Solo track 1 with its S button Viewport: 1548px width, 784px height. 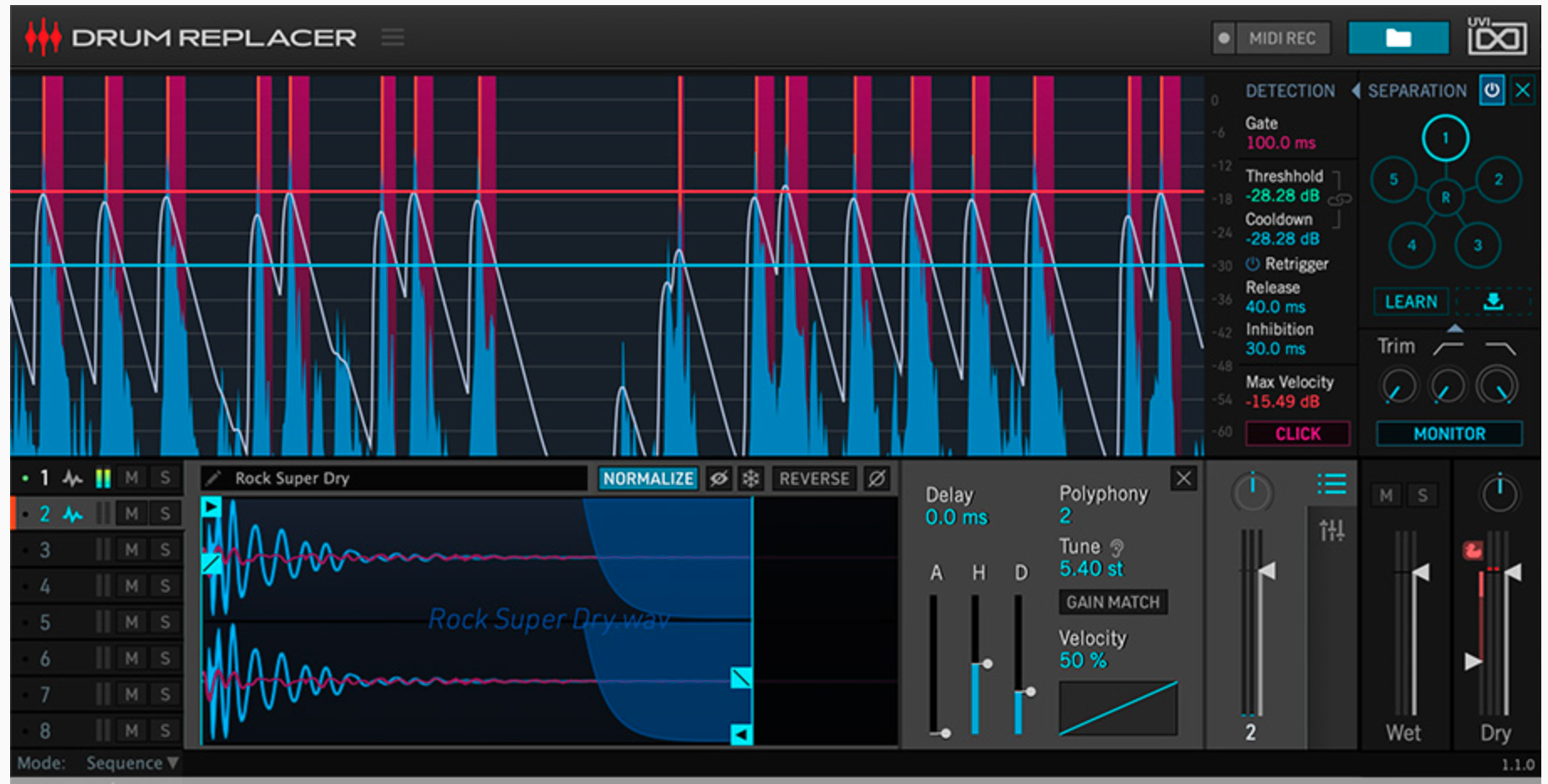point(165,478)
